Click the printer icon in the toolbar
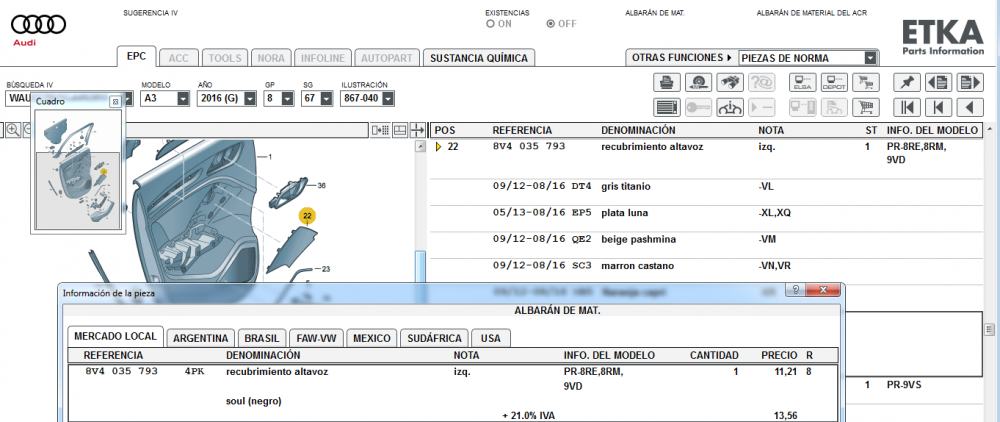Viewport: 1000px width, 422px height. point(667,83)
